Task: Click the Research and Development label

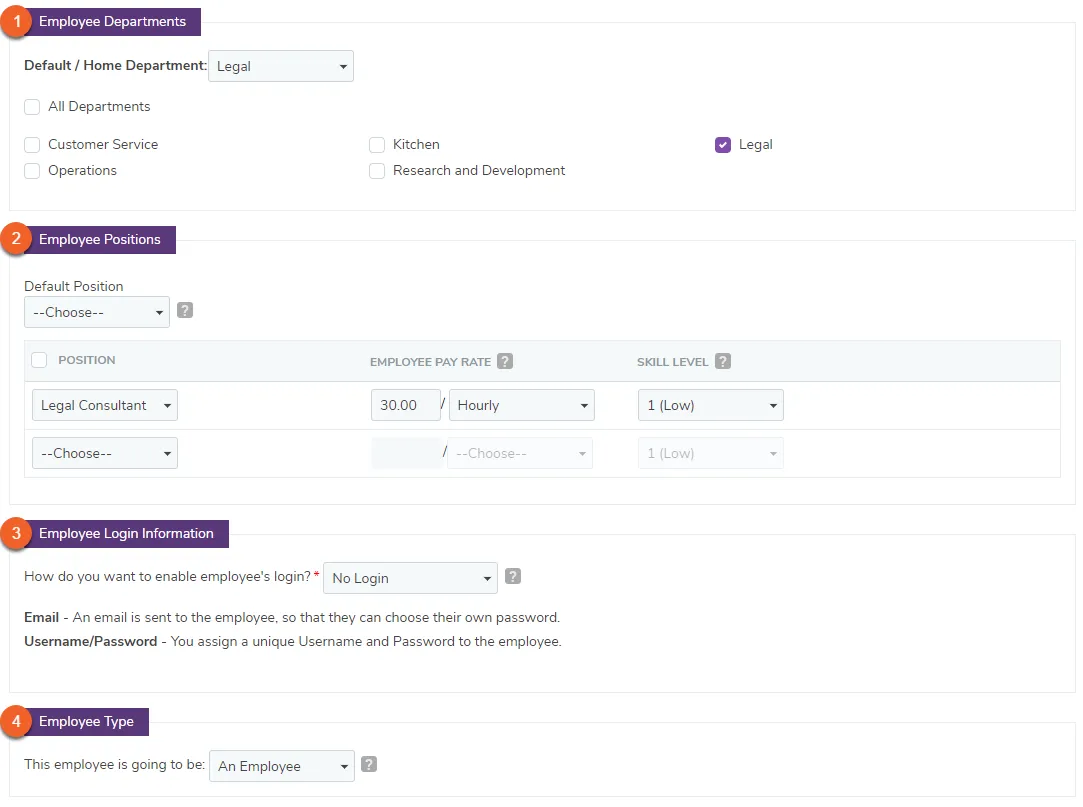Action: [479, 171]
